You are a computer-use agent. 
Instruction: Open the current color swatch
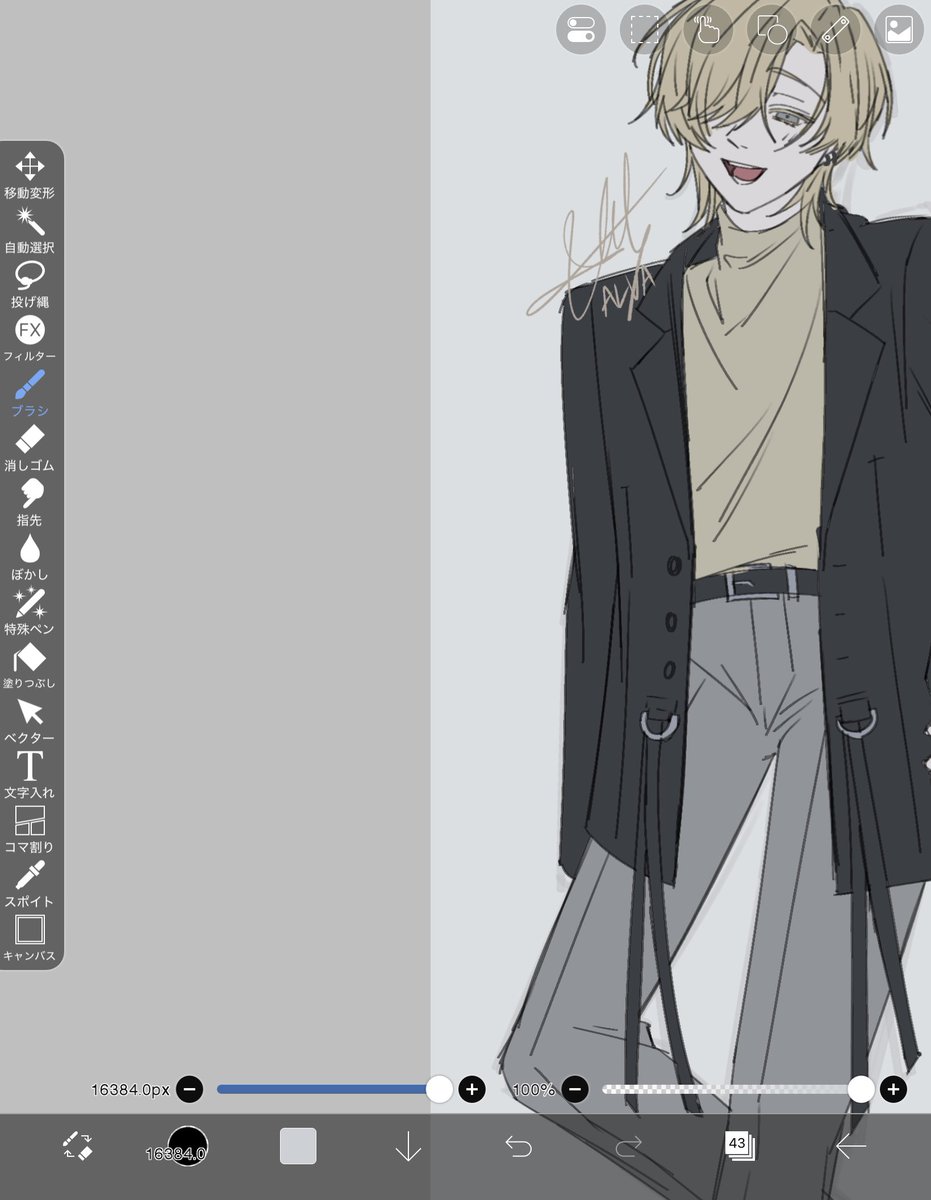[298, 1146]
